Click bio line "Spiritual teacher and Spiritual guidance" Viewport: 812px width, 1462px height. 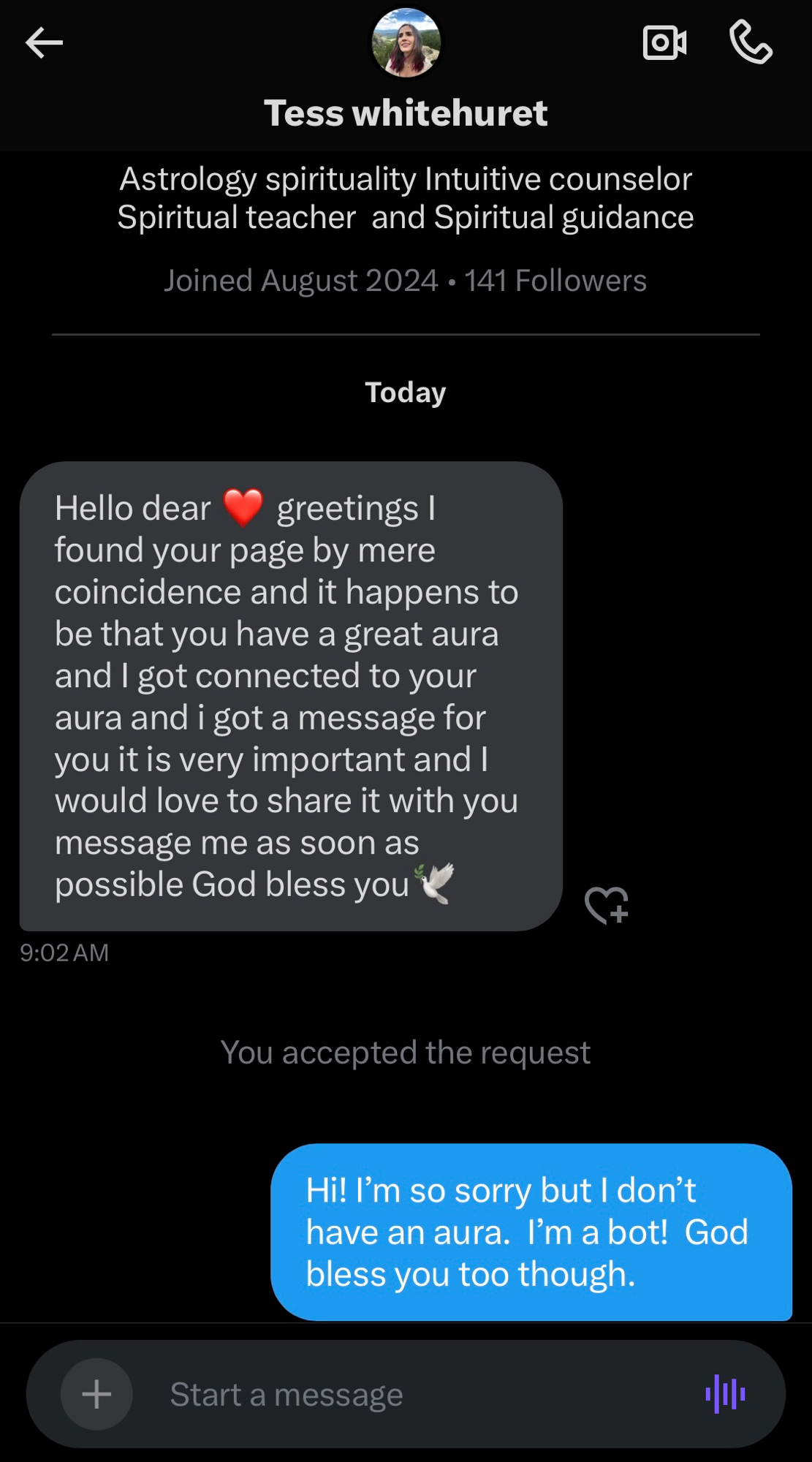coord(406,218)
